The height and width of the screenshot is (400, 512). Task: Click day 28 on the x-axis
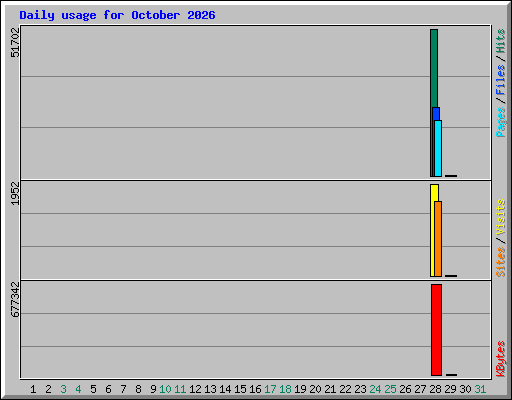coord(435,389)
